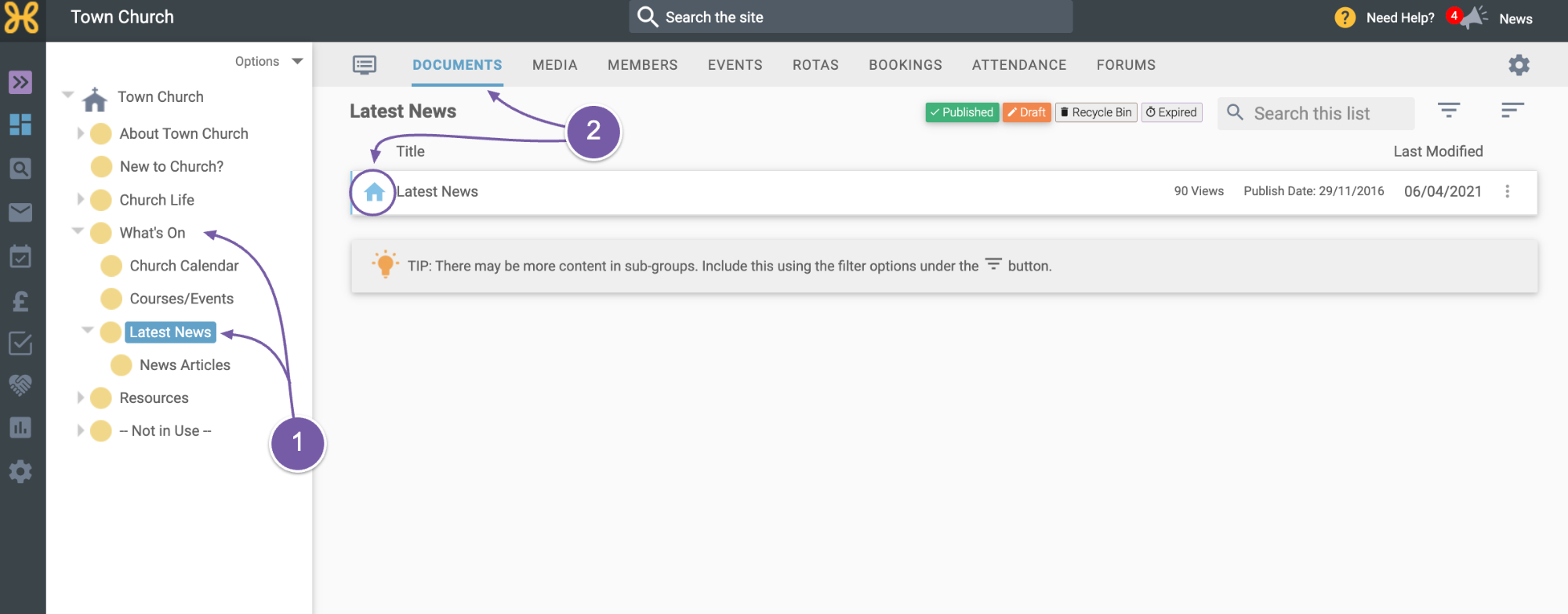1568x614 pixels.
Task: Click the home icon beside Latest News row
Action: (x=374, y=191)
